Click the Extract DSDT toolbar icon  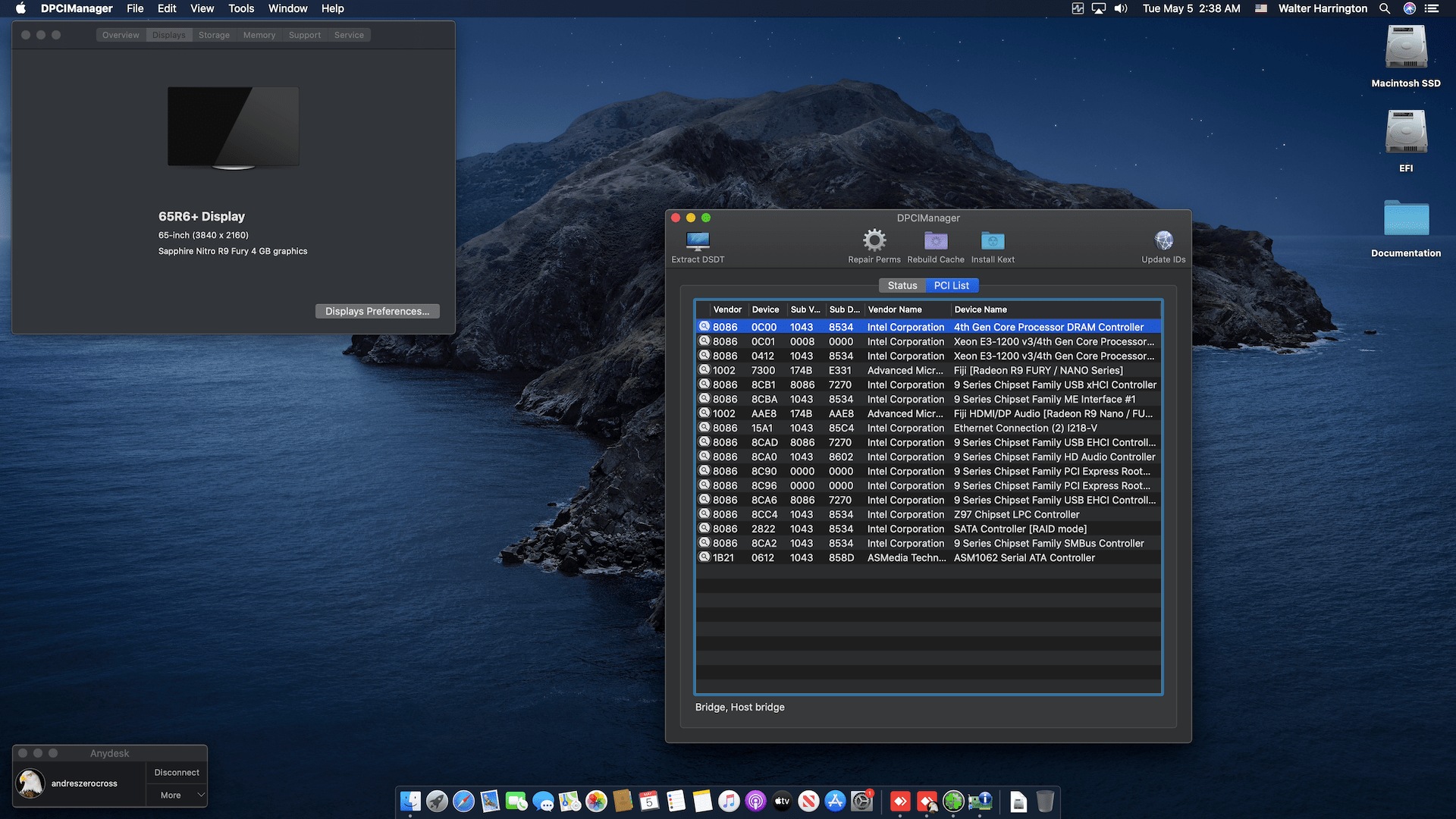pyautogui.click(x=697, y=242)
